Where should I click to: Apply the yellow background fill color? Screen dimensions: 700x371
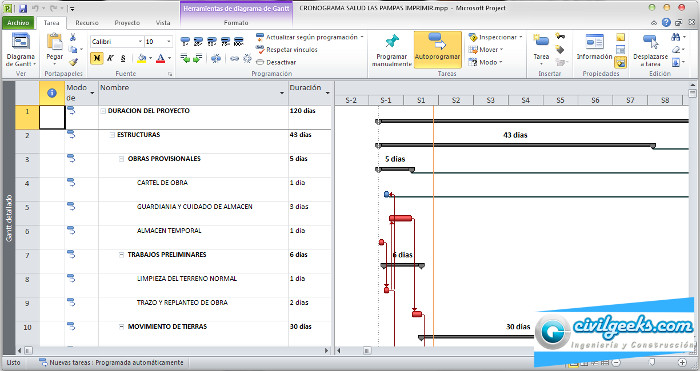coord(142,58)
